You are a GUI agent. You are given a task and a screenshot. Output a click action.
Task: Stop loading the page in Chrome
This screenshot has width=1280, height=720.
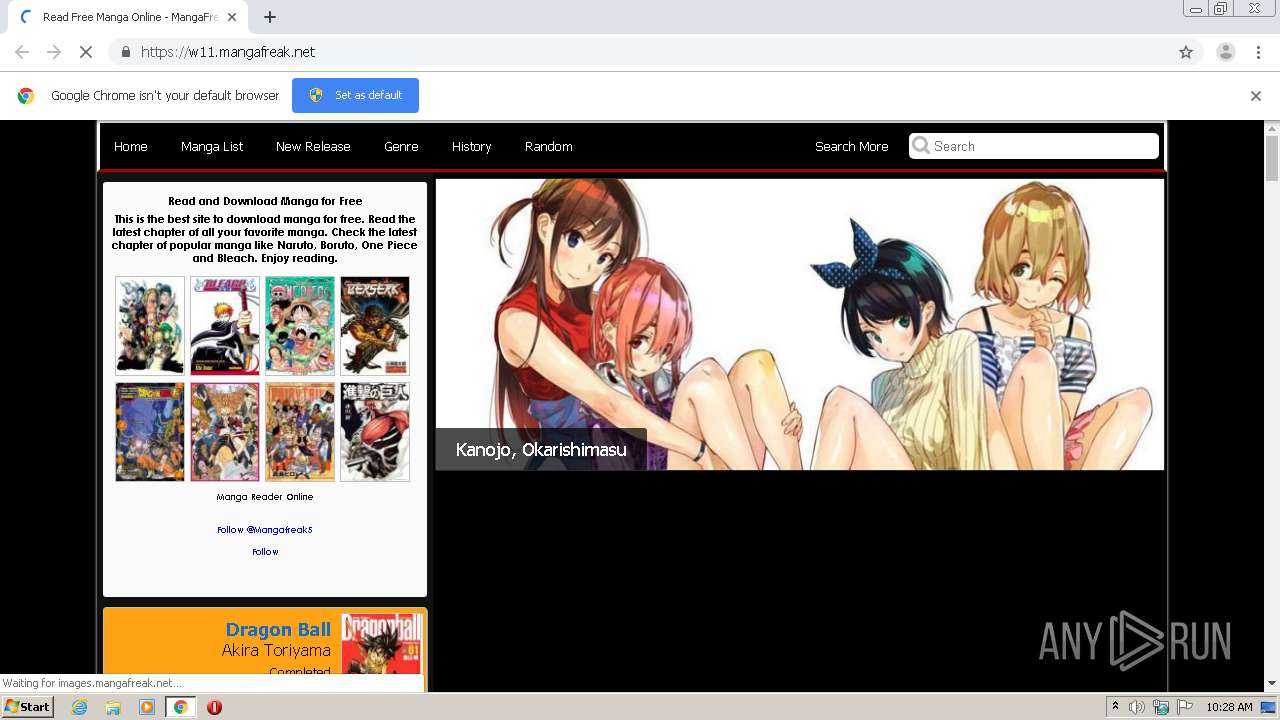tap(86, 52)
